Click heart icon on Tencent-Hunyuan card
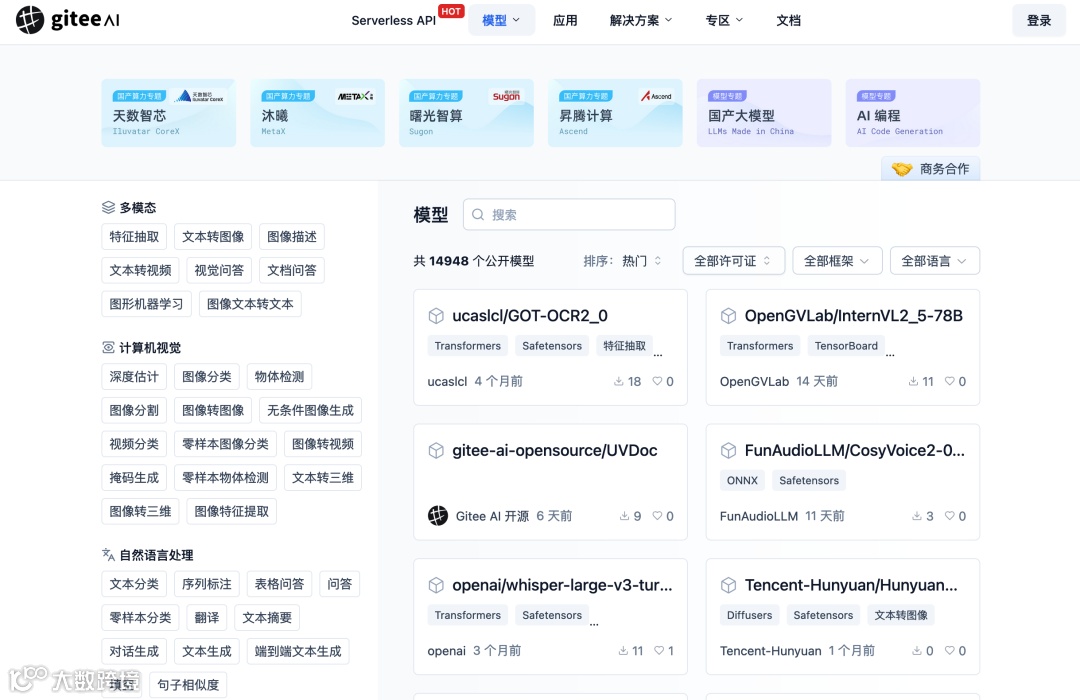Image resolution: width=1080 pixels, height=700 pixels. pyautogui.click(x=950, y=650)
